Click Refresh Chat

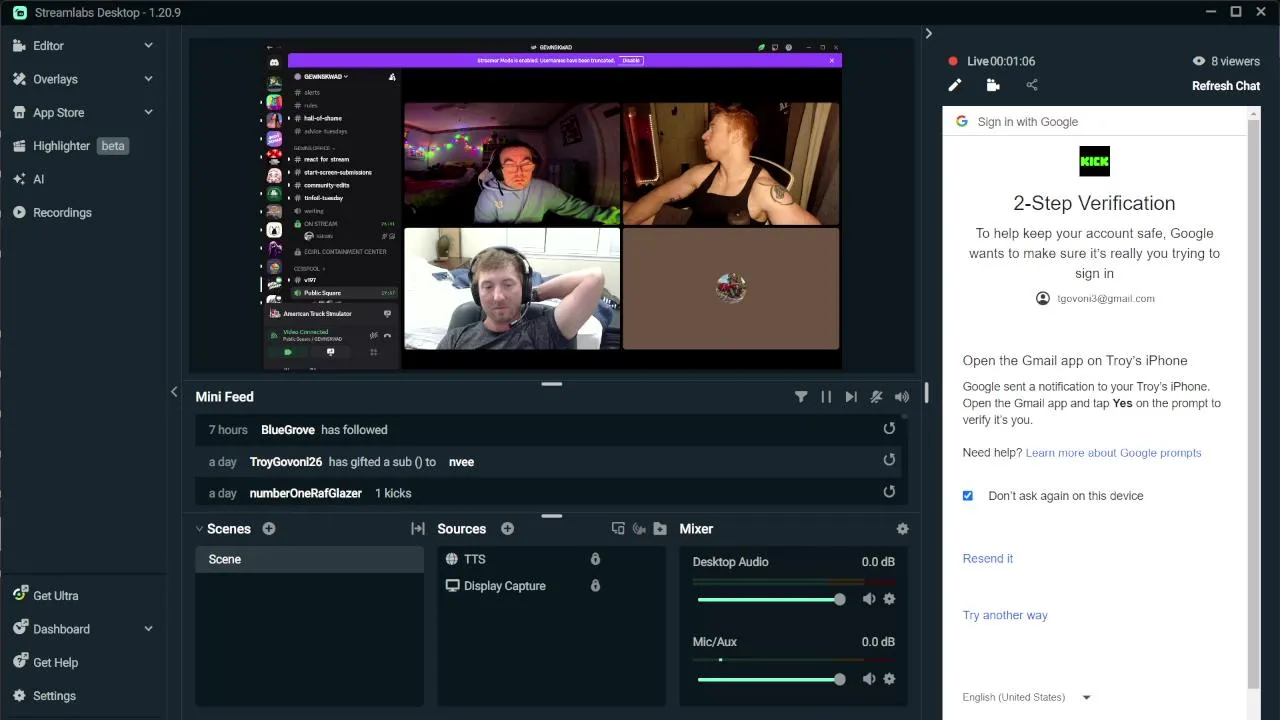pos(1226,86)
